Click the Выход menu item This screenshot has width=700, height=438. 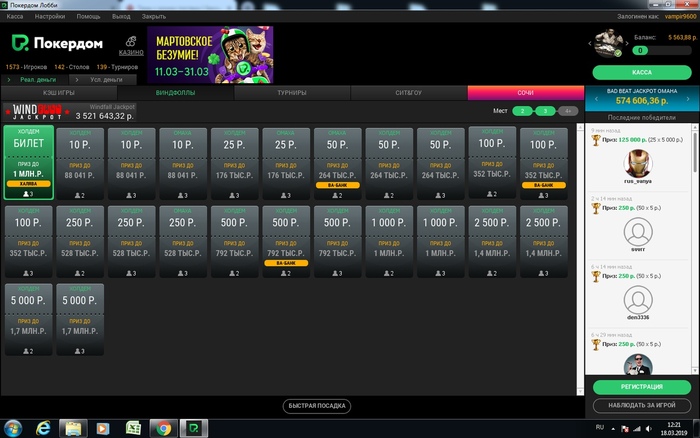click(121, 16)
